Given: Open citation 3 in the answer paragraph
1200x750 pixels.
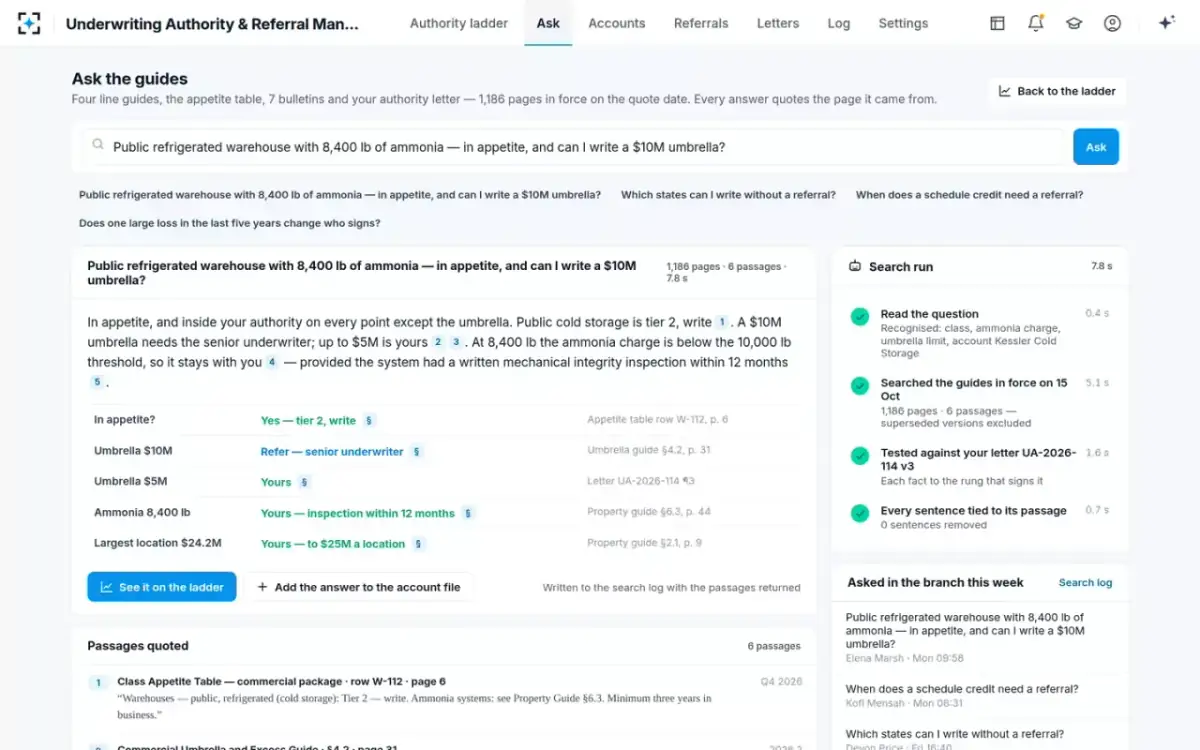Looking at the screenshot, I should click(456, 342).
